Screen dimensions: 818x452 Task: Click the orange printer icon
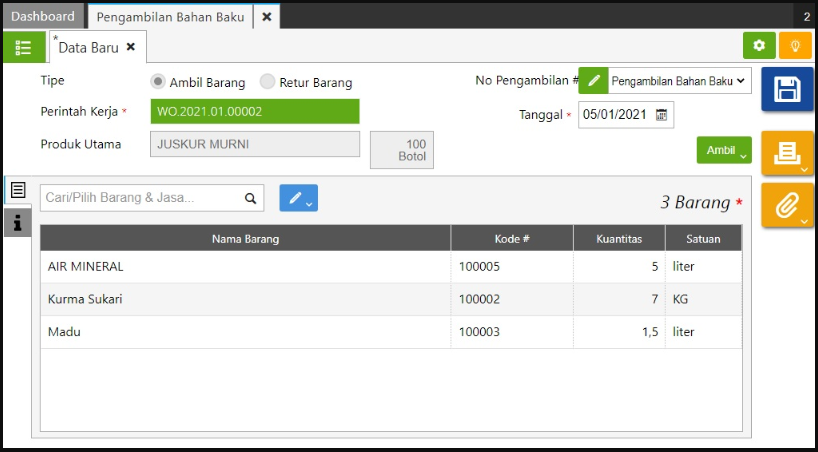pos(787,153)
